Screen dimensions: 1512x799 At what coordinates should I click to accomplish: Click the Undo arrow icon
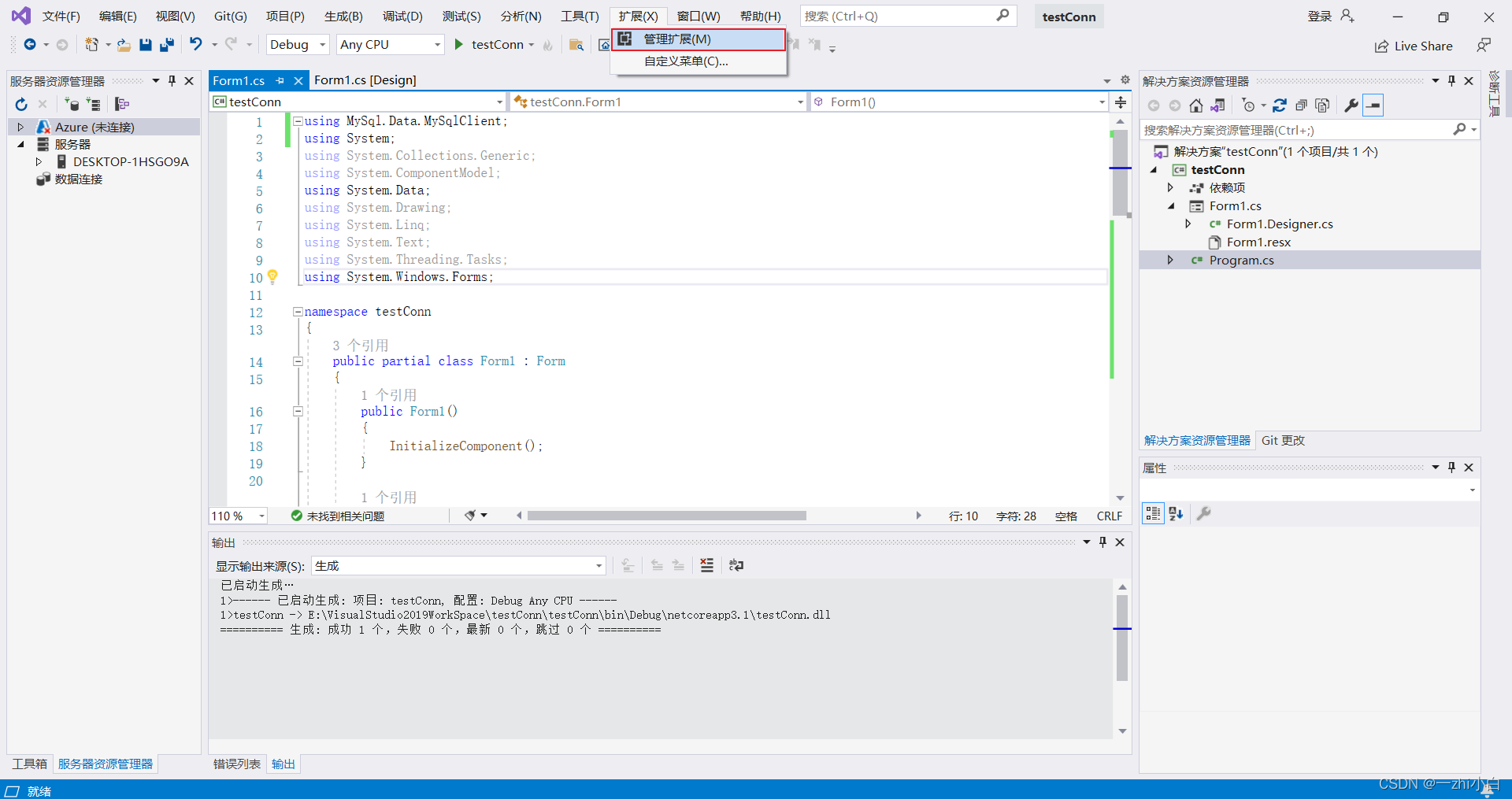click(x=195, y=45)
